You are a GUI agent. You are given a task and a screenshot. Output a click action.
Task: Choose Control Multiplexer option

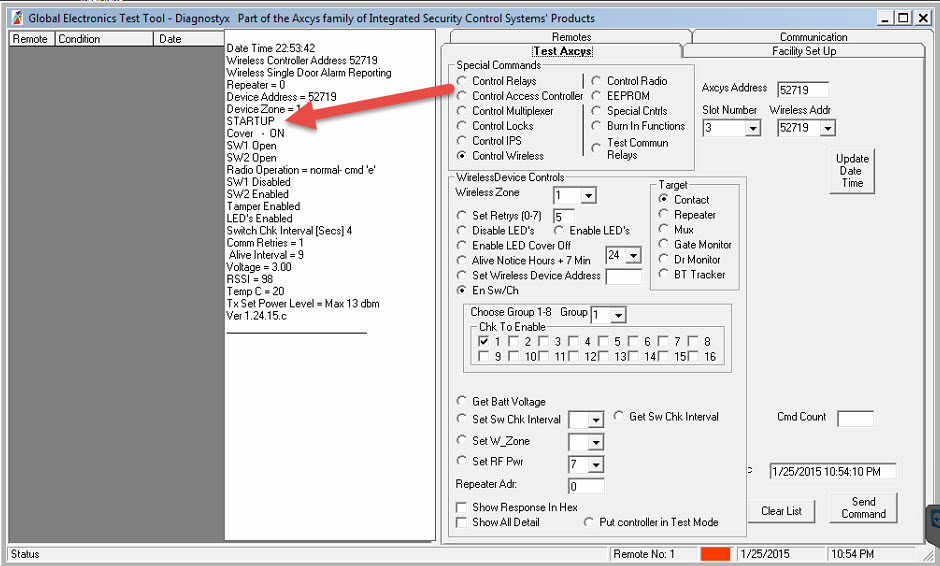[461, 111]
